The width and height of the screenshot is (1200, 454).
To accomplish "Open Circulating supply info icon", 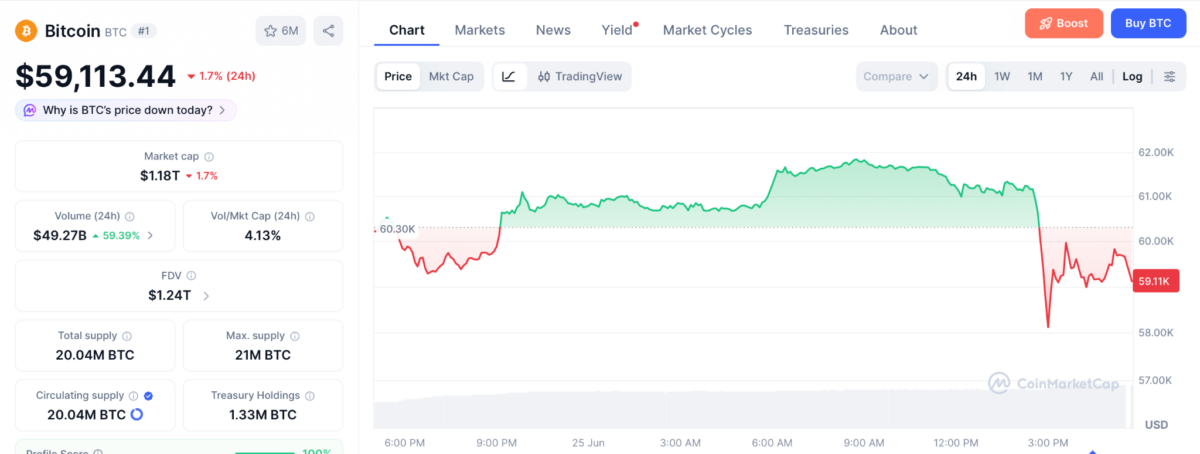I will point(135,396).
